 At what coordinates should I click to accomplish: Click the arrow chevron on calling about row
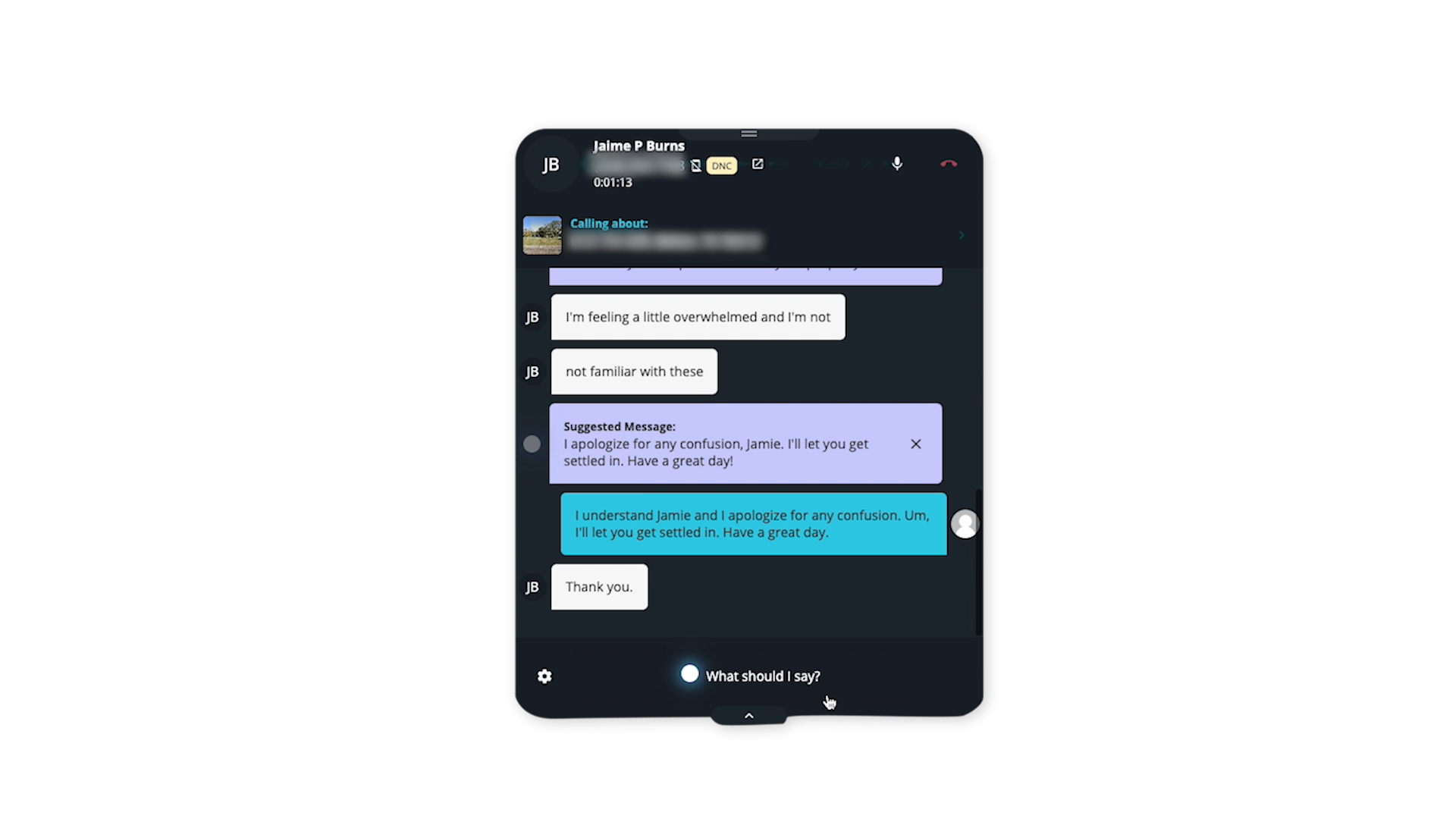coord(961,234)
